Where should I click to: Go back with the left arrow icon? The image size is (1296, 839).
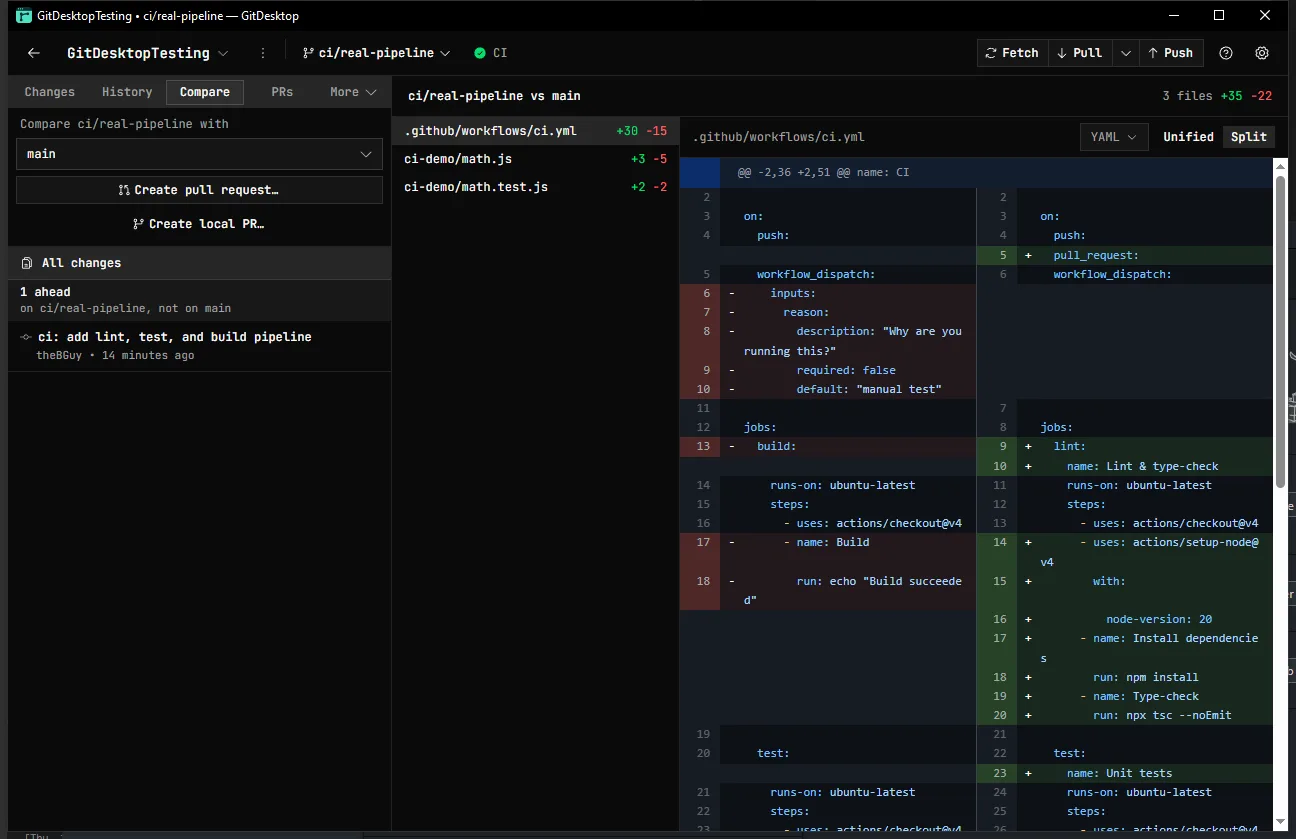click(34, 53)
